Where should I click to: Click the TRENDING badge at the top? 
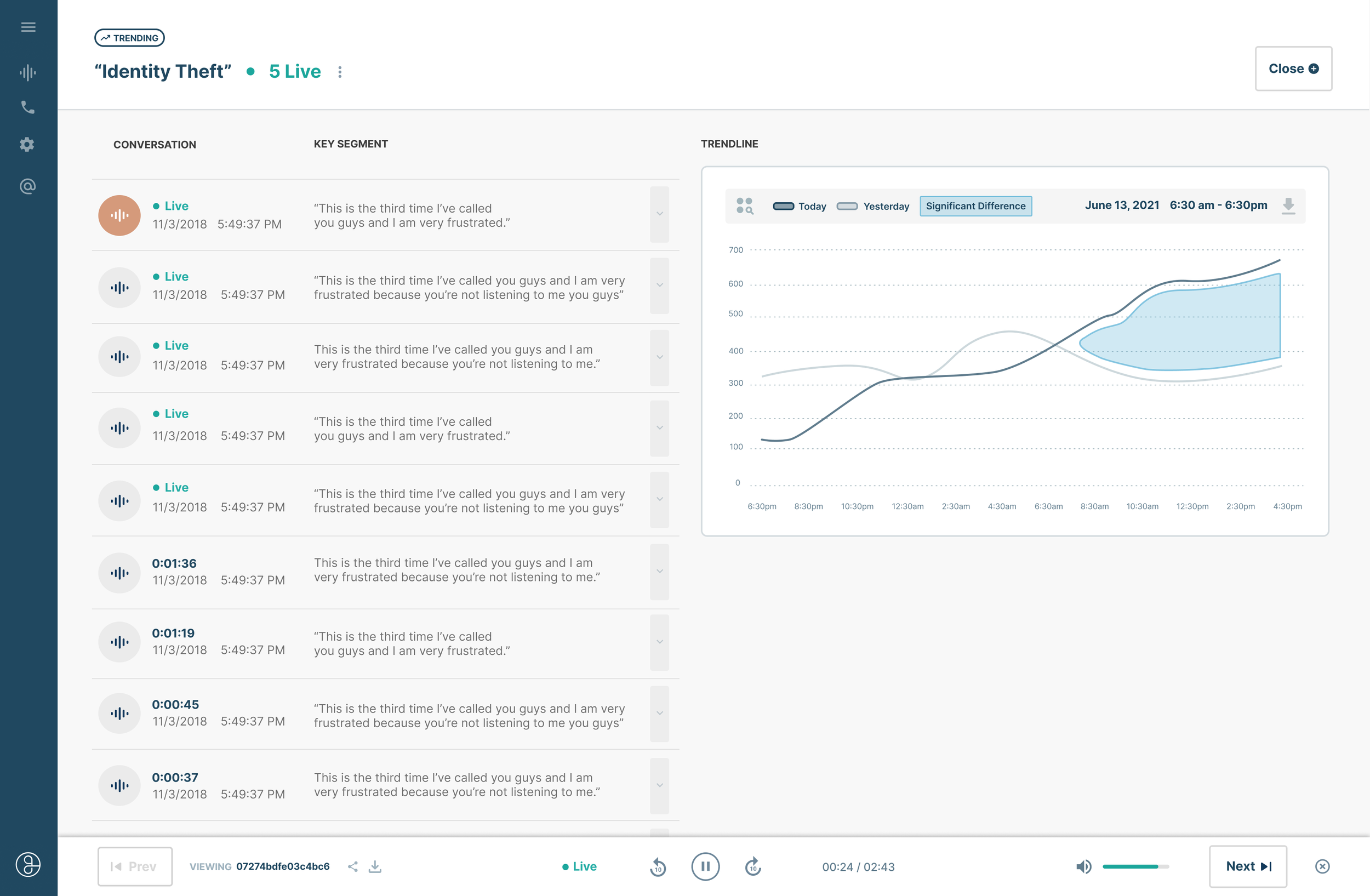click(129, 37)
